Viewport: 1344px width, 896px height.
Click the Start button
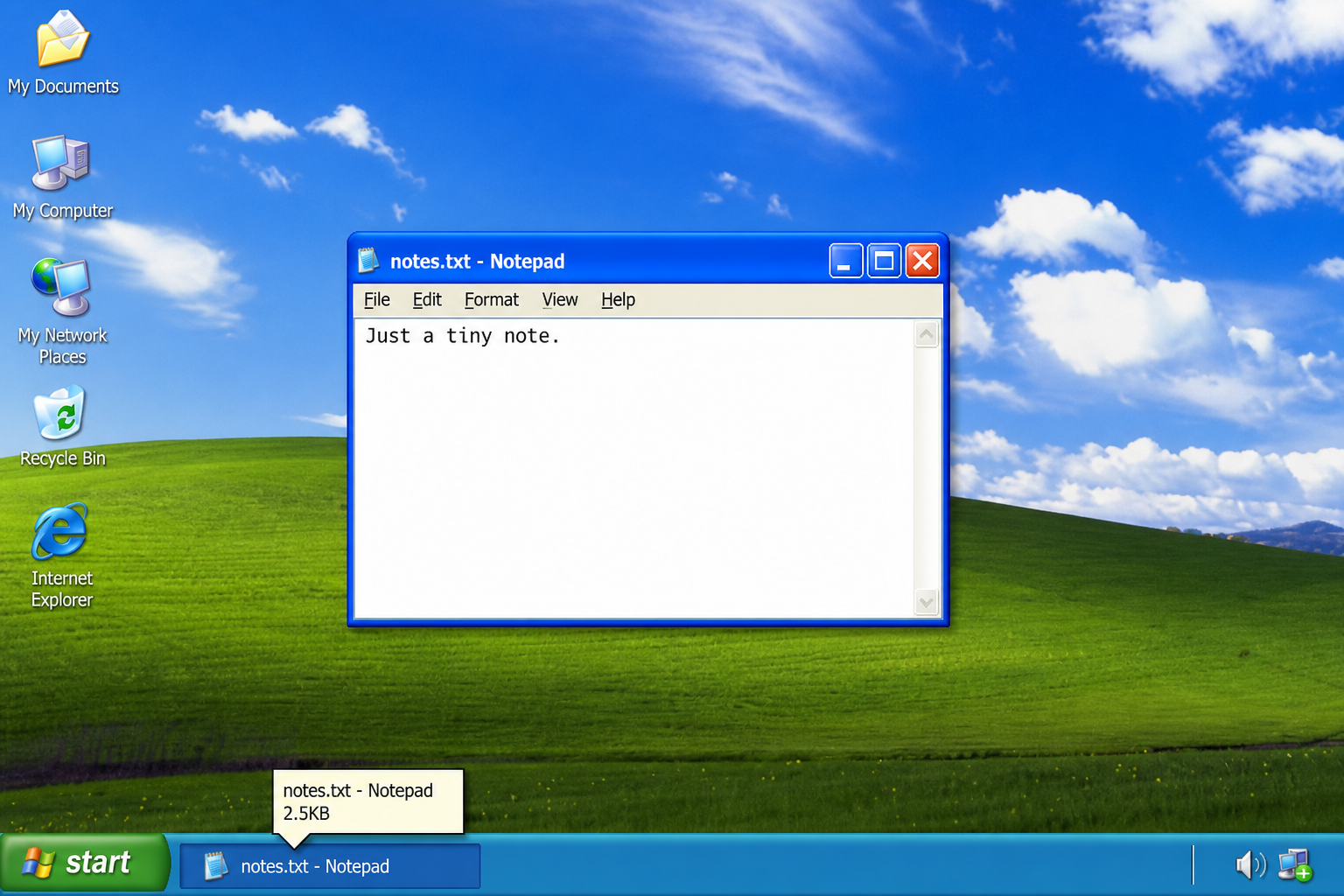tap(85, 864)
